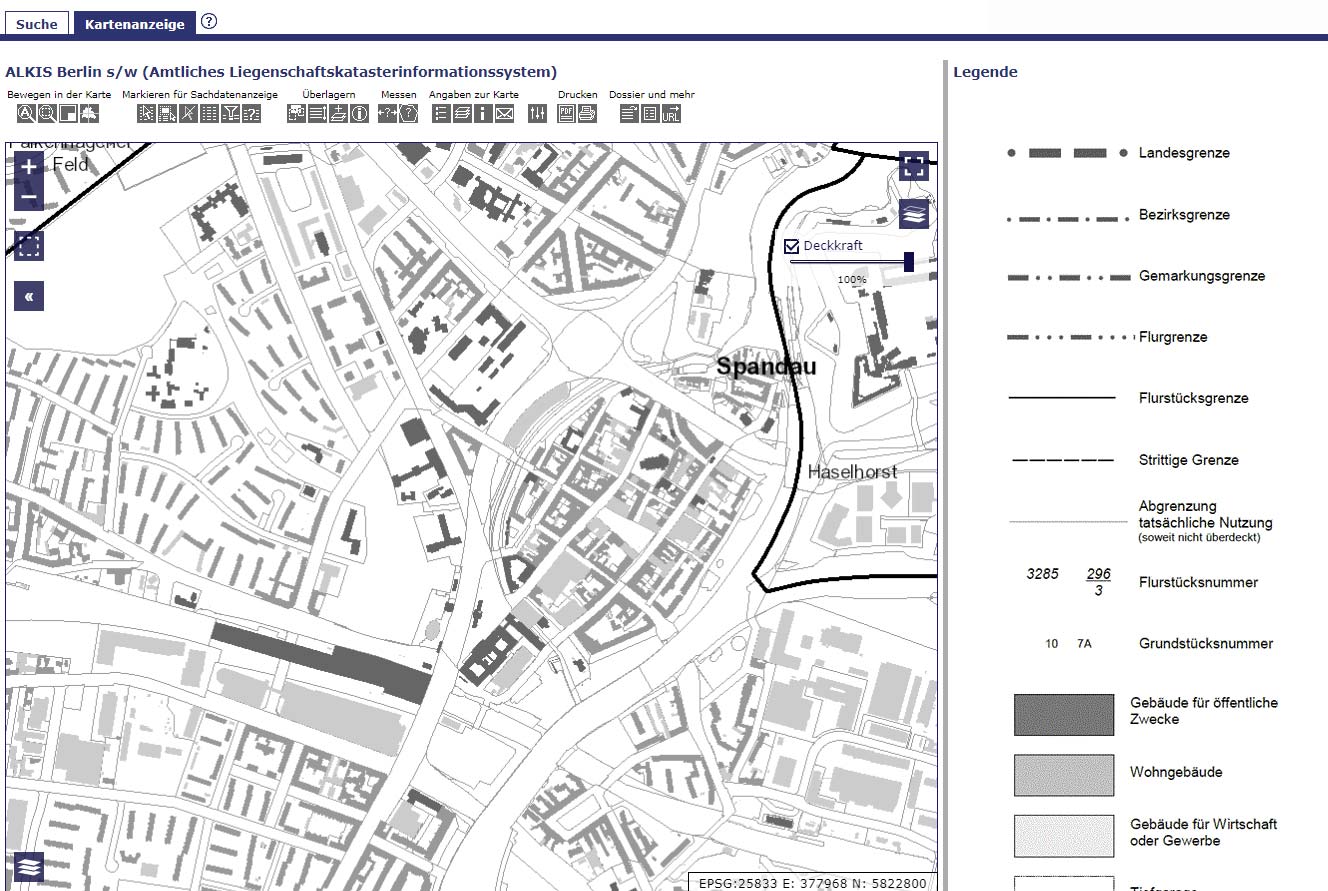This screenshot has height=891, width=1328.
Task: Click the EPSG coordinate readout at map bottom
Action: [x=812, y=883]
